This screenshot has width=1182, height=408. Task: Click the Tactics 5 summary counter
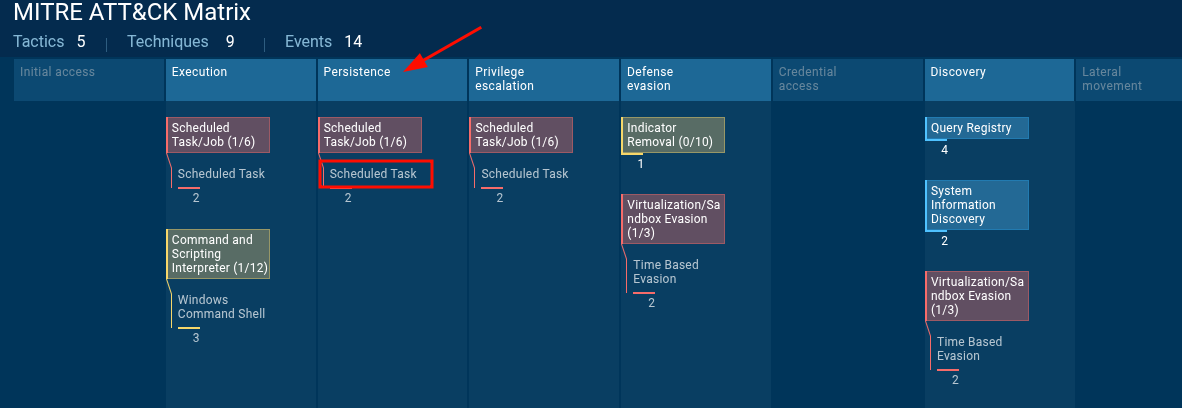50,41
